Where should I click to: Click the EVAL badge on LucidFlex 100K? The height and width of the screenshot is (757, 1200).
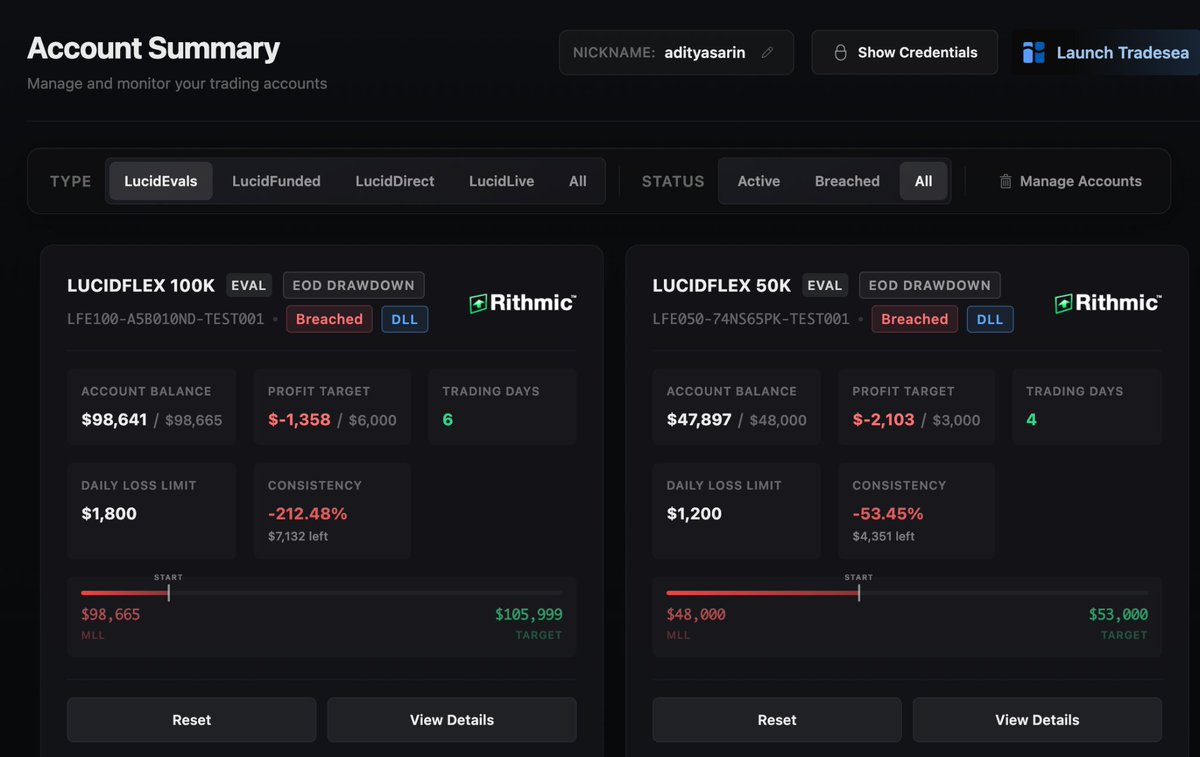[x=249, y=285]
